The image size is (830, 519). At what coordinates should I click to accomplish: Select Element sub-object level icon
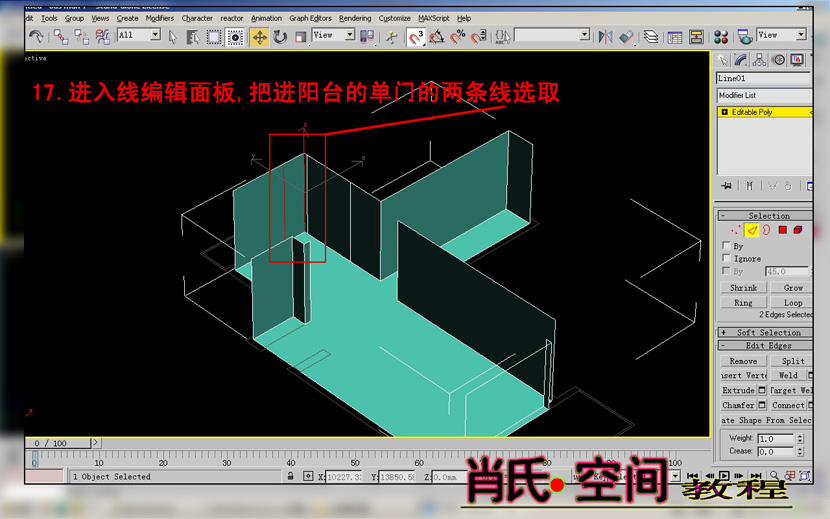(x=798, y=230)
